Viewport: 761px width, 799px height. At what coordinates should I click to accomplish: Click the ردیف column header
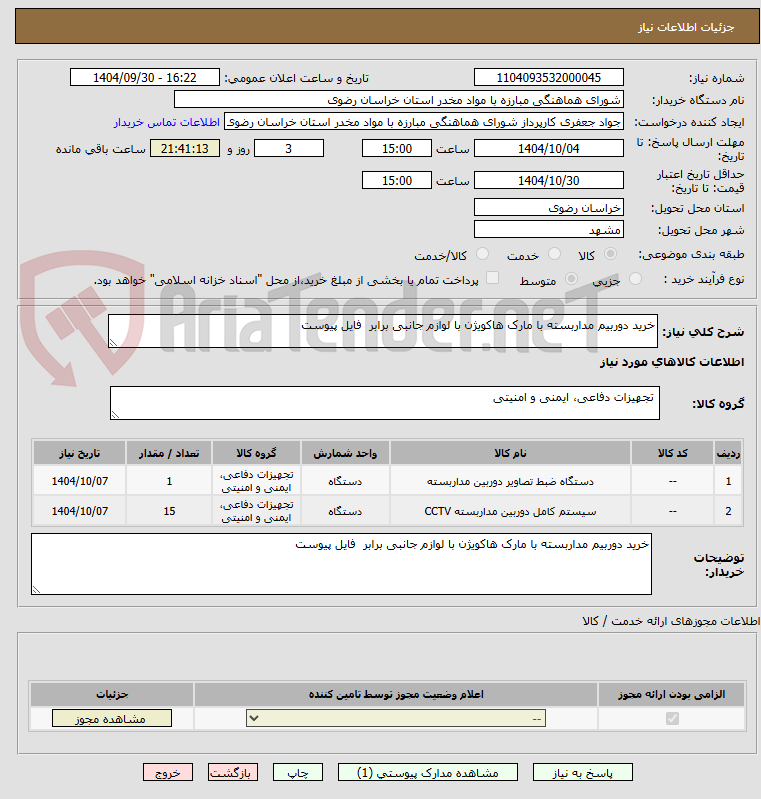pos(728,453)
